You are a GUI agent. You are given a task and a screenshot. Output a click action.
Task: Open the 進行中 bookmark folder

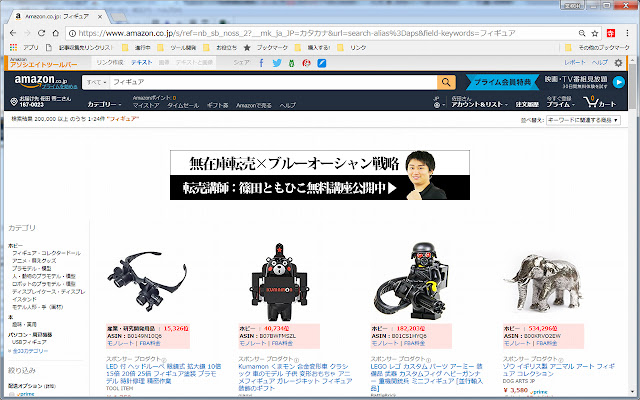tap(137, 48)
